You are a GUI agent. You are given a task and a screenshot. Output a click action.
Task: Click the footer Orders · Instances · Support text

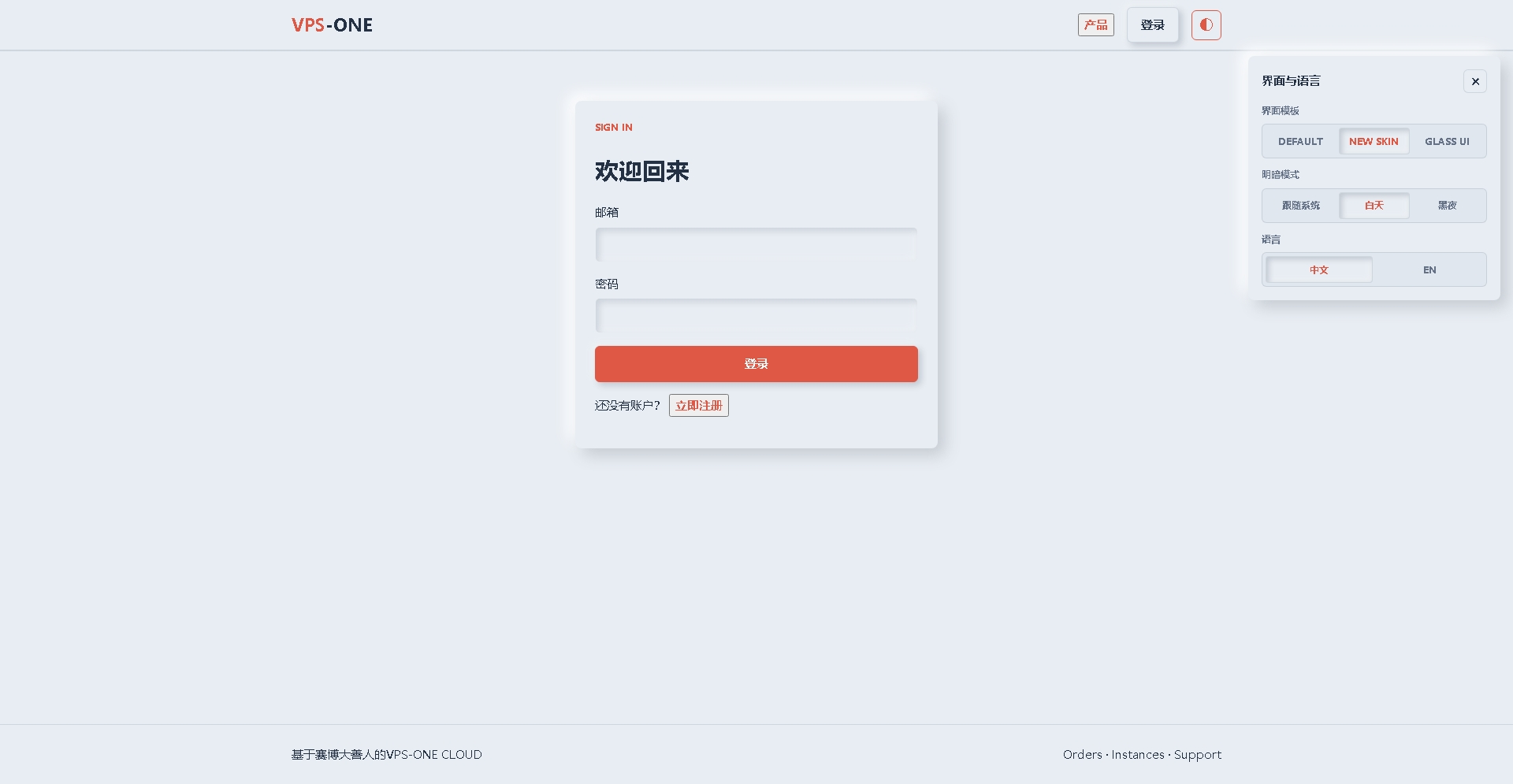coord(1142,755)
